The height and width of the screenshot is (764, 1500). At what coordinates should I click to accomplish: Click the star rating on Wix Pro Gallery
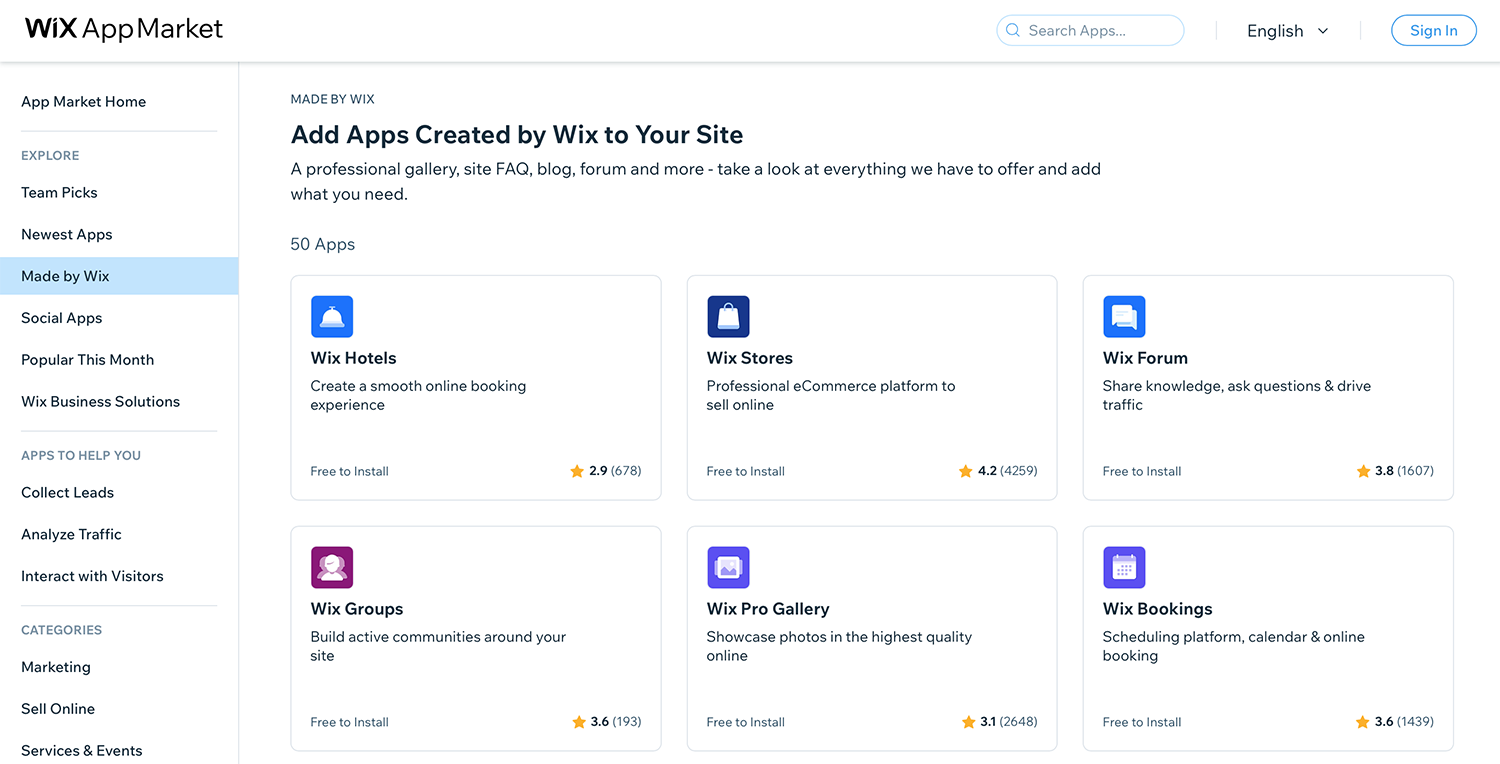point(999,722)
